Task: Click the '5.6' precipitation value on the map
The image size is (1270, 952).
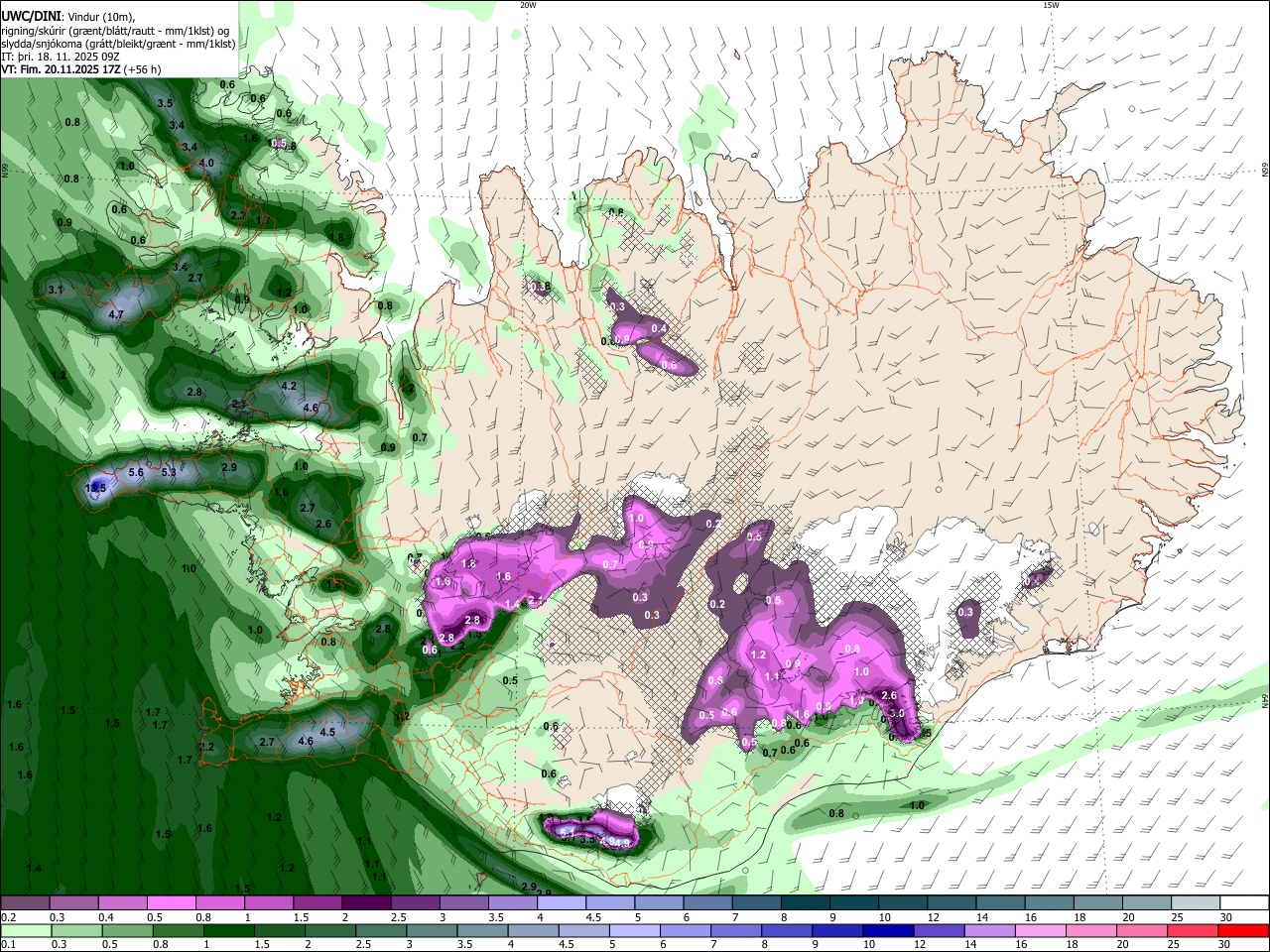Action: 137,473
